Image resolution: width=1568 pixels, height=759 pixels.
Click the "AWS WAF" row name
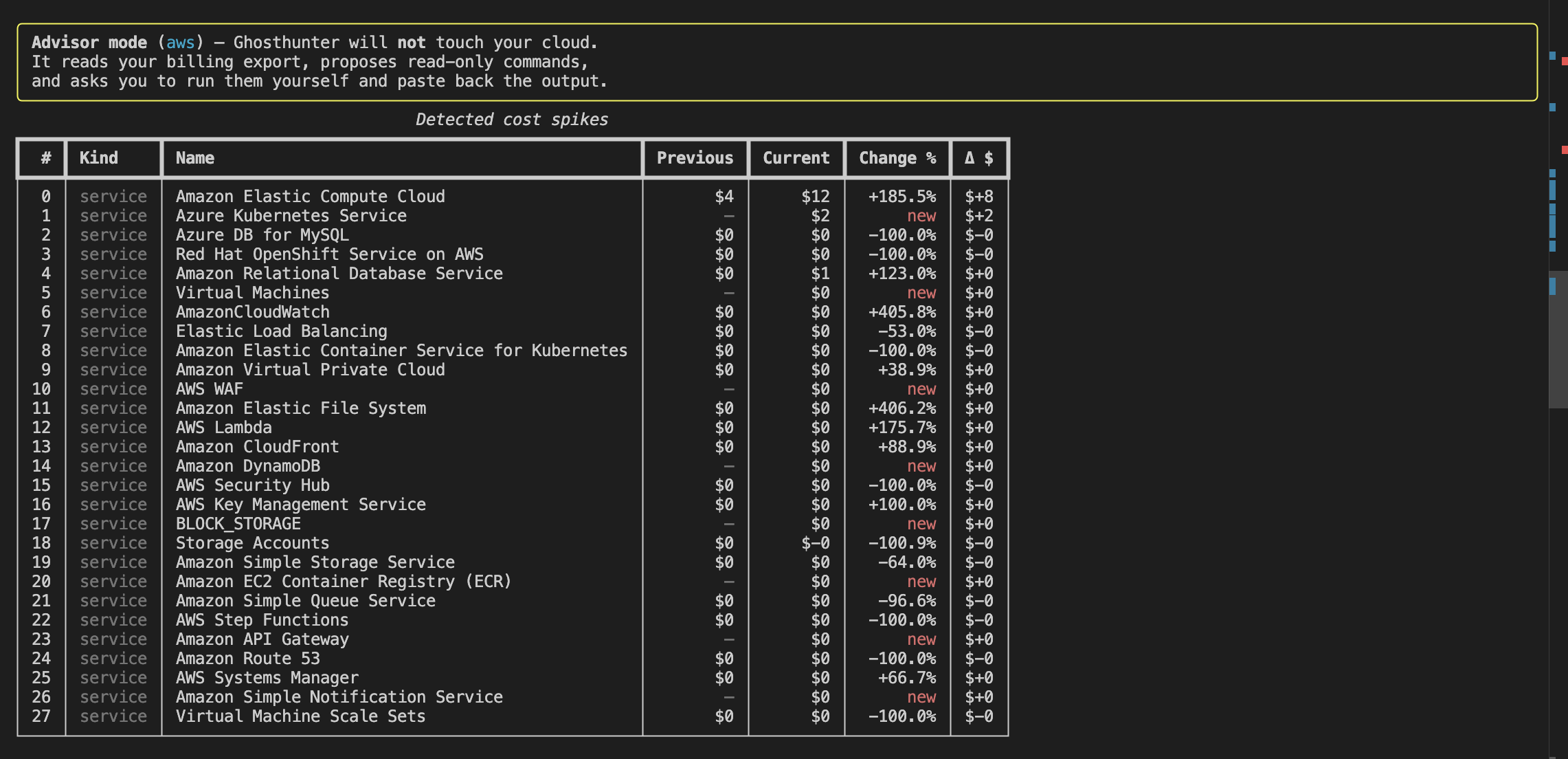[x=210, y=389]
